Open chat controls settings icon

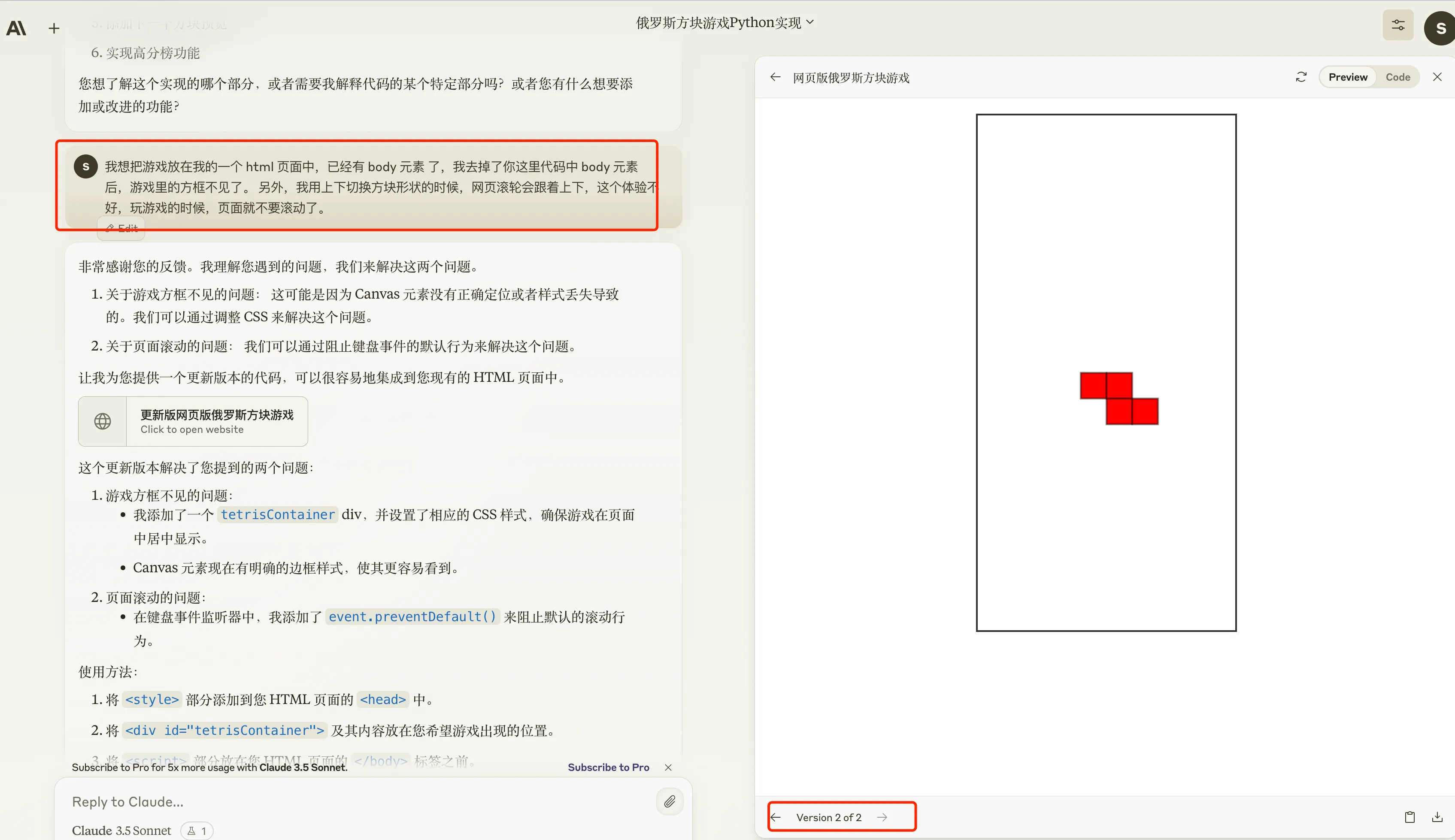click(x=1397, y=25)
